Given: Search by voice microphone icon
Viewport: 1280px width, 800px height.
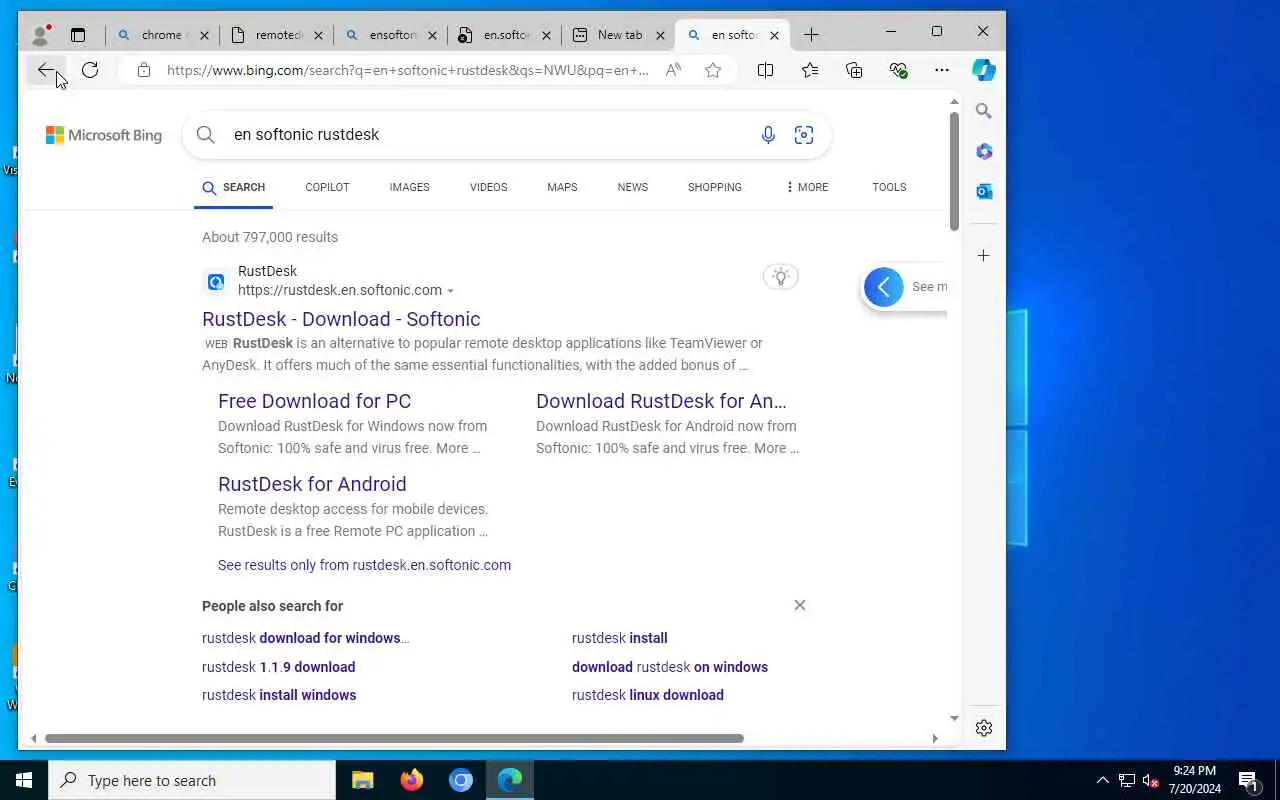Looking at the screenshot, I should pyautogui.click(x=768, y=135).
